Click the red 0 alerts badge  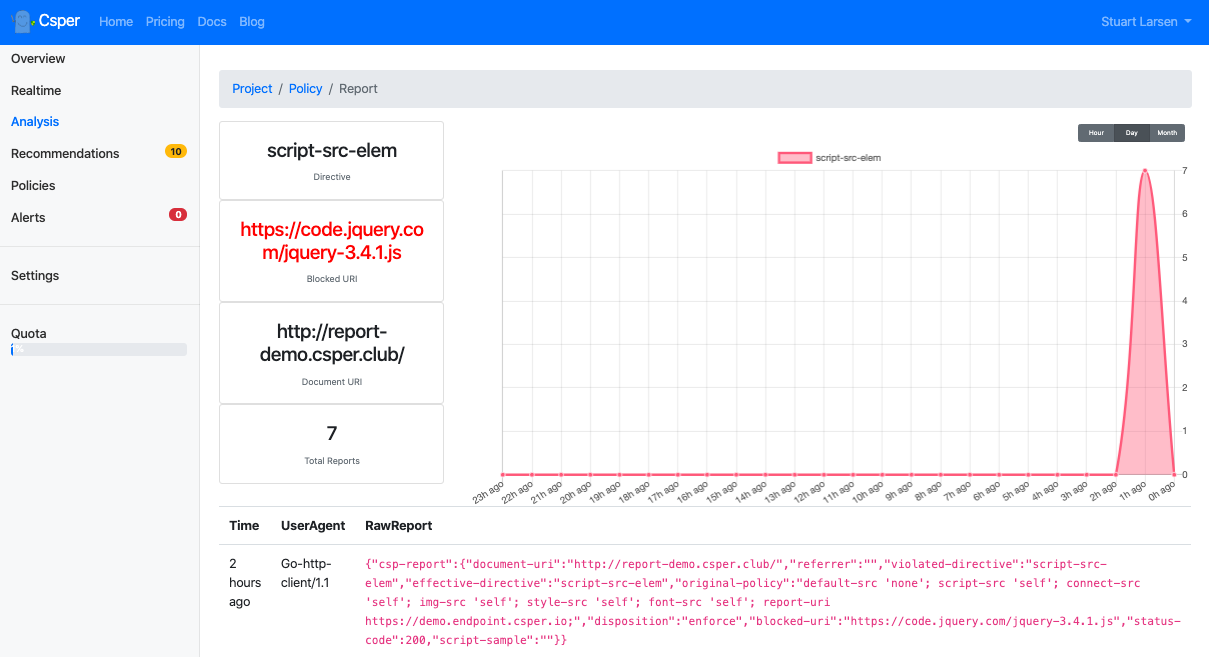(178, 214)
